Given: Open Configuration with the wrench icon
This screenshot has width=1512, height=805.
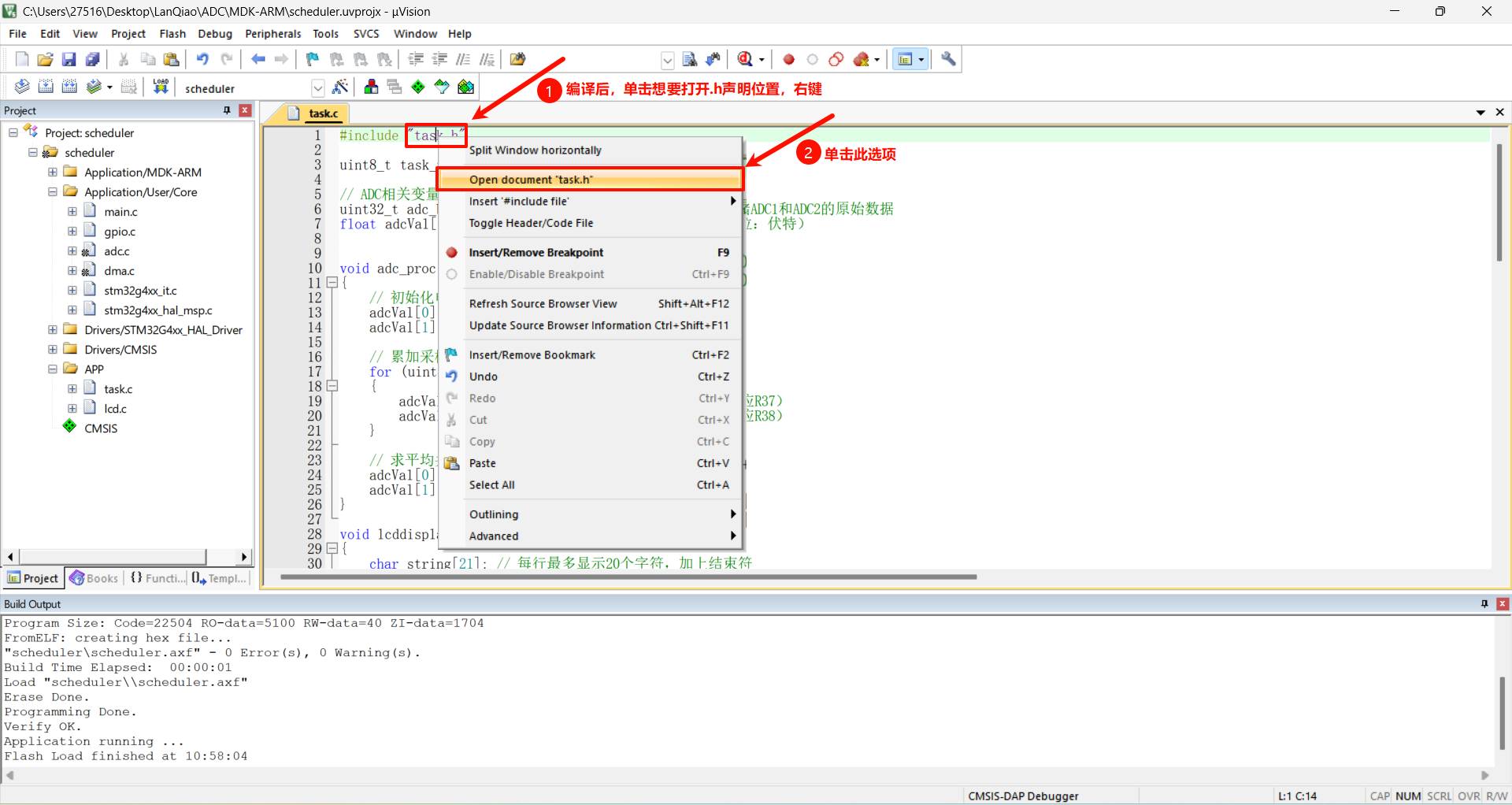Looking at the screenshot, I should click(948, 59).
